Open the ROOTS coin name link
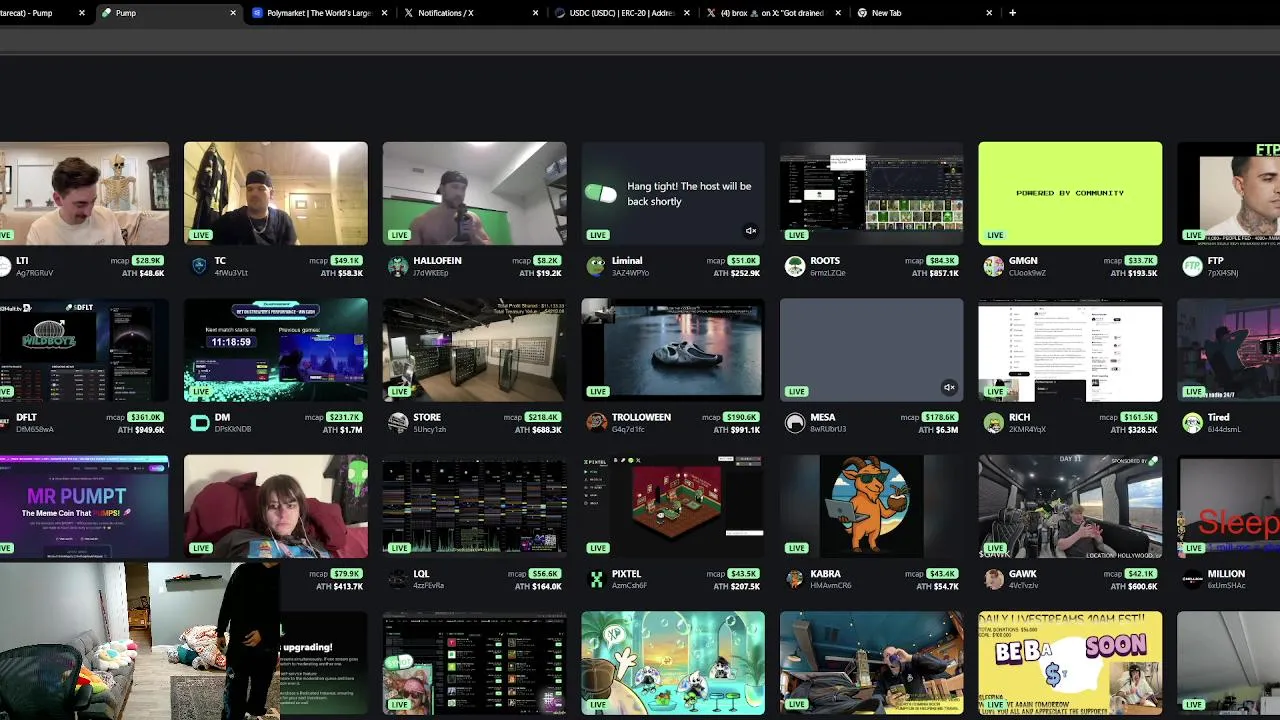 (x=825, y=261)
